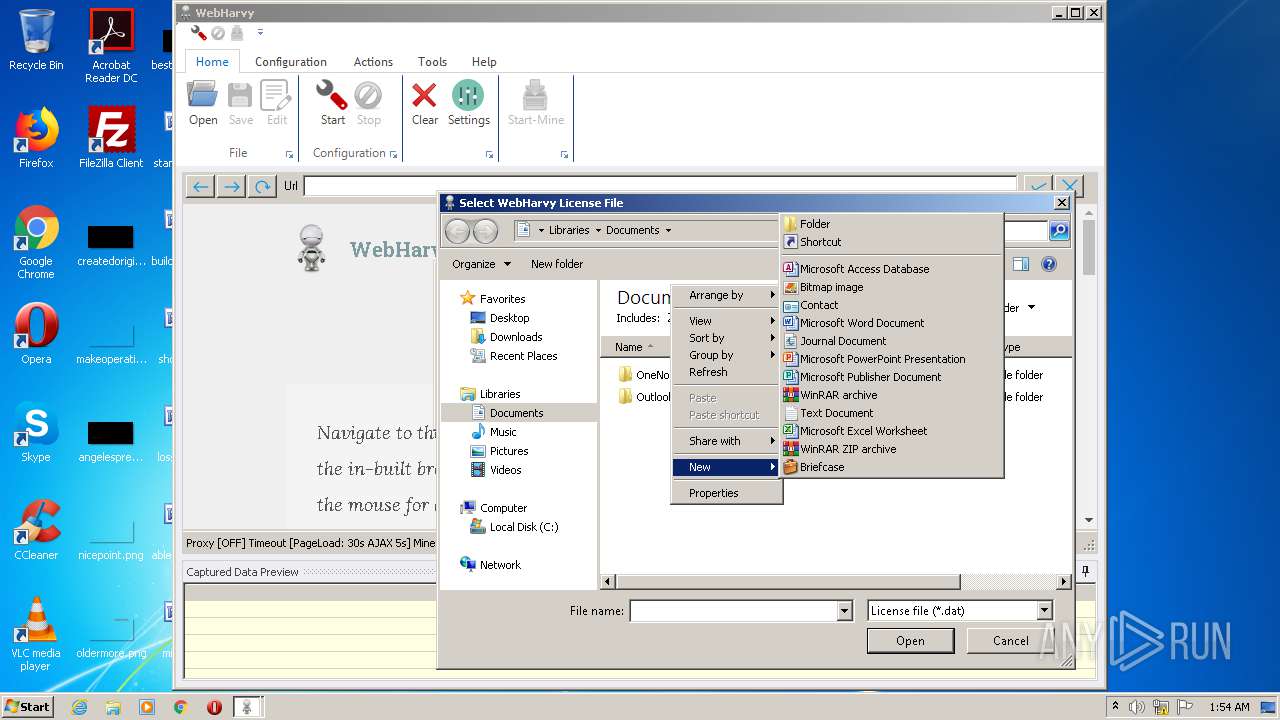Click the Cancel button in dialog
This screenshot has width=1280, height=720.
click(x=1011, y=641)
